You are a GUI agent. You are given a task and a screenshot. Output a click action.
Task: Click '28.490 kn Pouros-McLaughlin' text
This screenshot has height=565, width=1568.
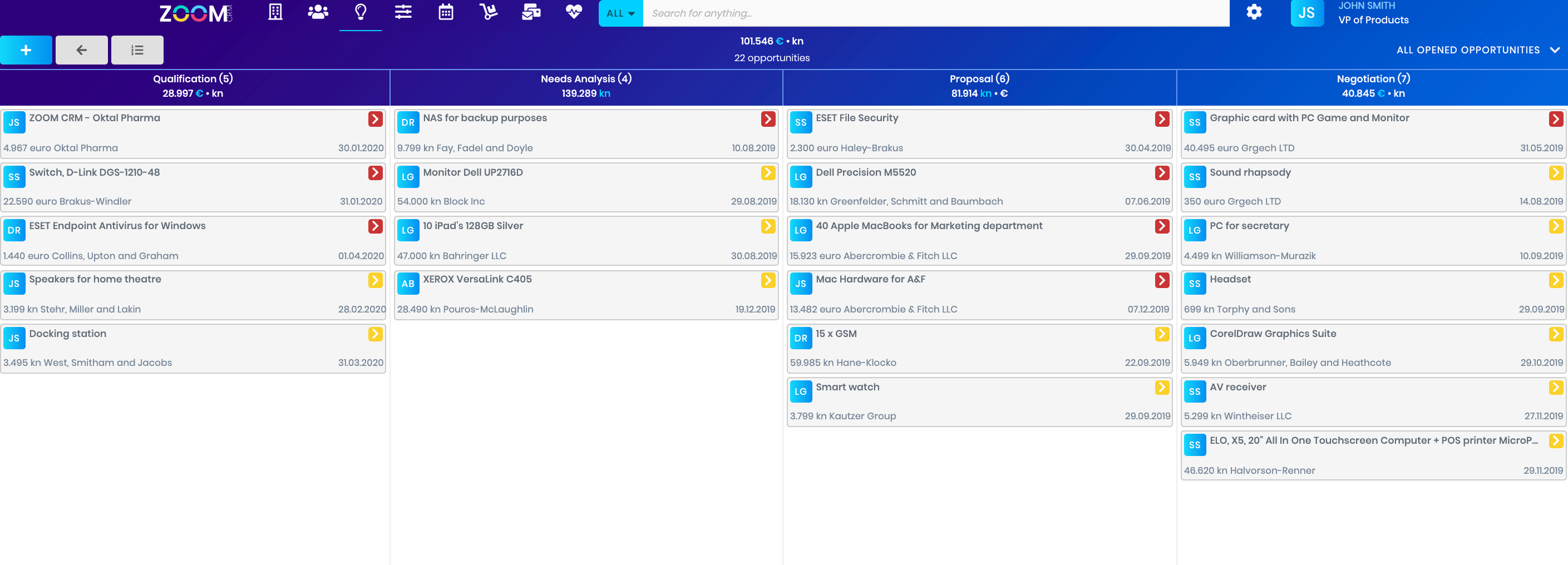(465, 309)
